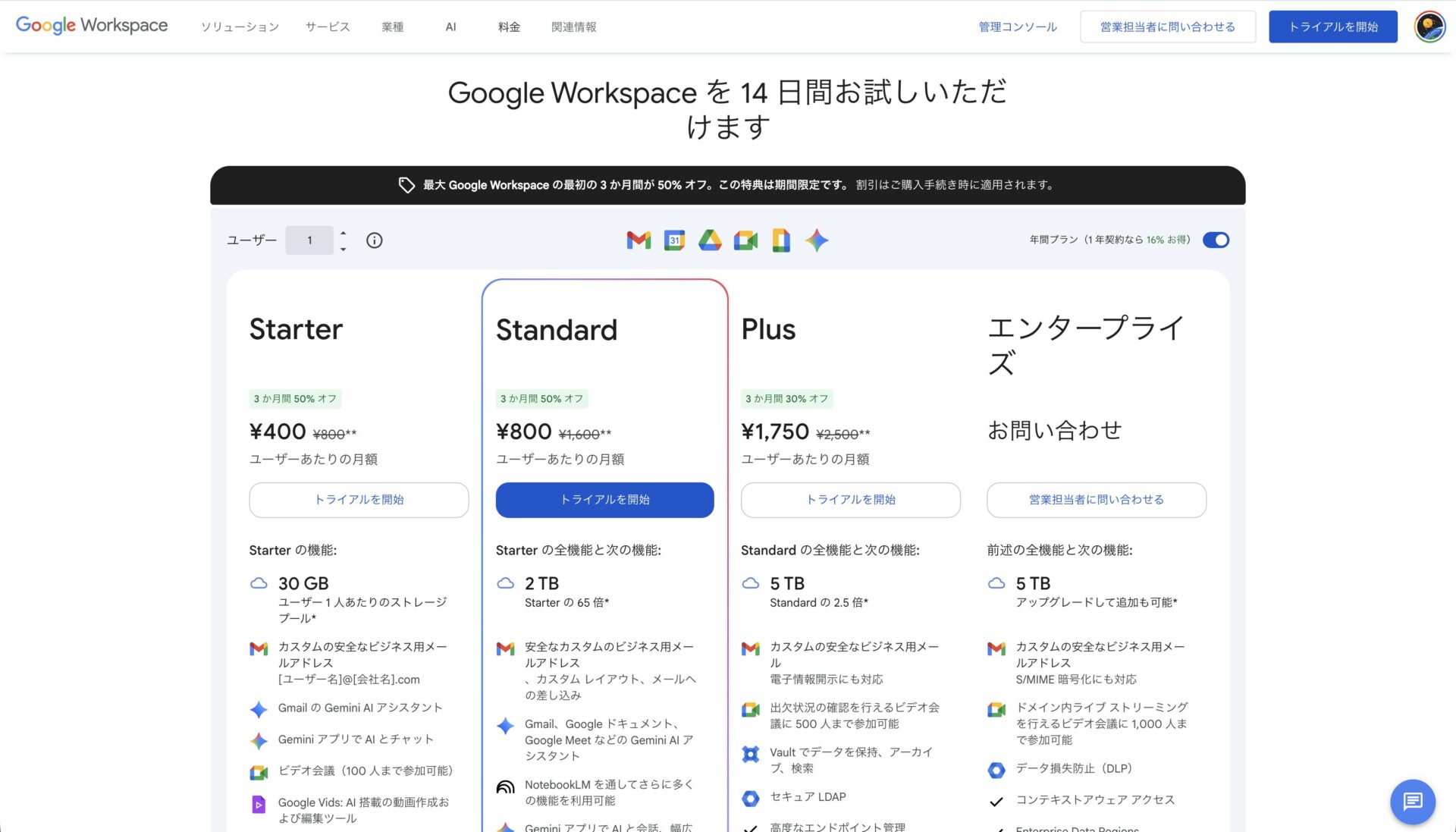The height and width of the screenshot is (832, 1456).
Task: Click the user count input field
Action: (309, 240)
